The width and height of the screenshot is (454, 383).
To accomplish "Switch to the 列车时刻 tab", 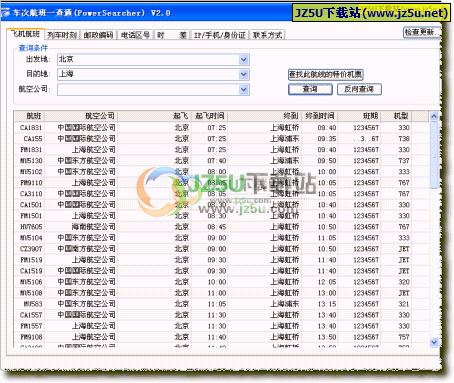I will point(62,35).
